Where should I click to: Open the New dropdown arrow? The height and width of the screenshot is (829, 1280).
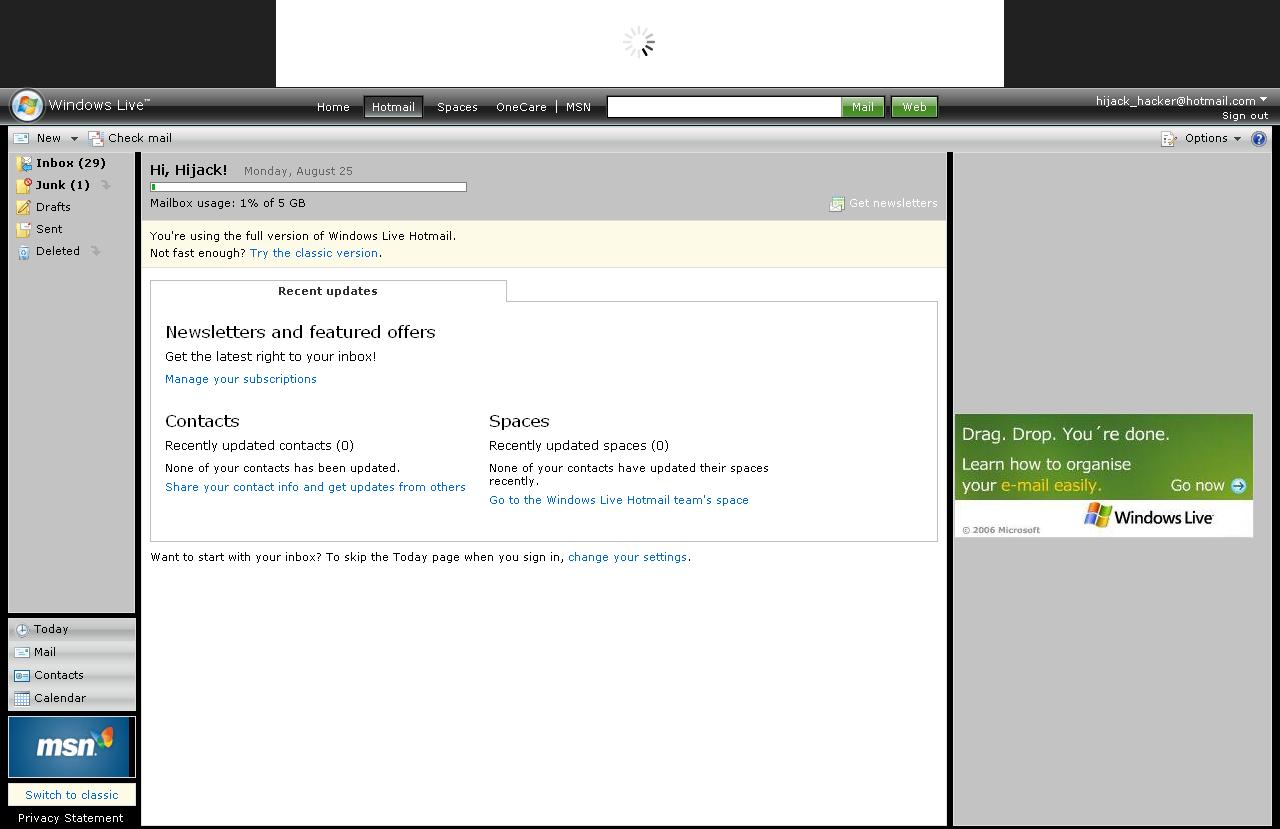73,139
